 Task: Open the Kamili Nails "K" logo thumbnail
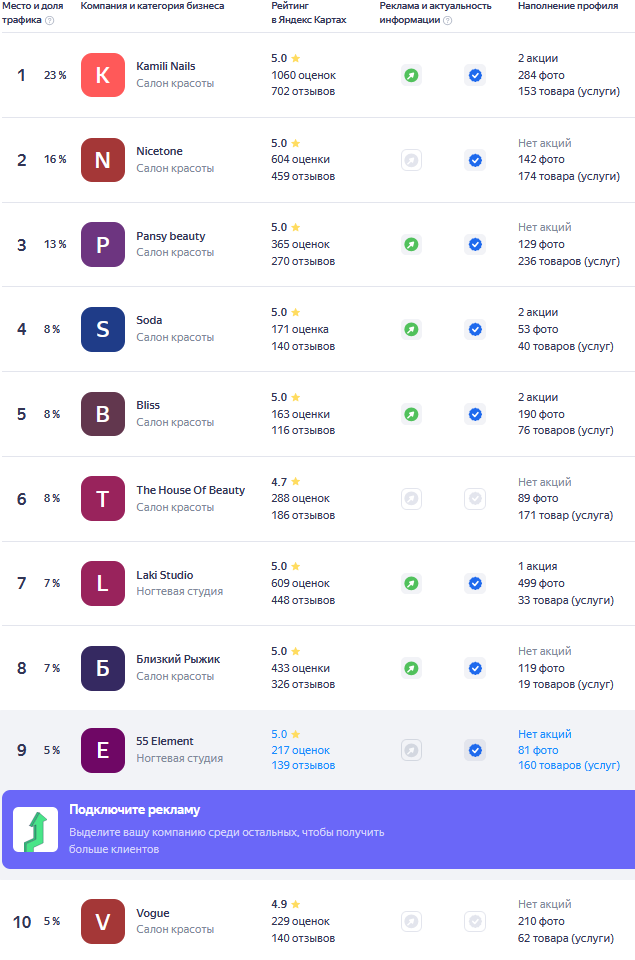pos(102,75)
